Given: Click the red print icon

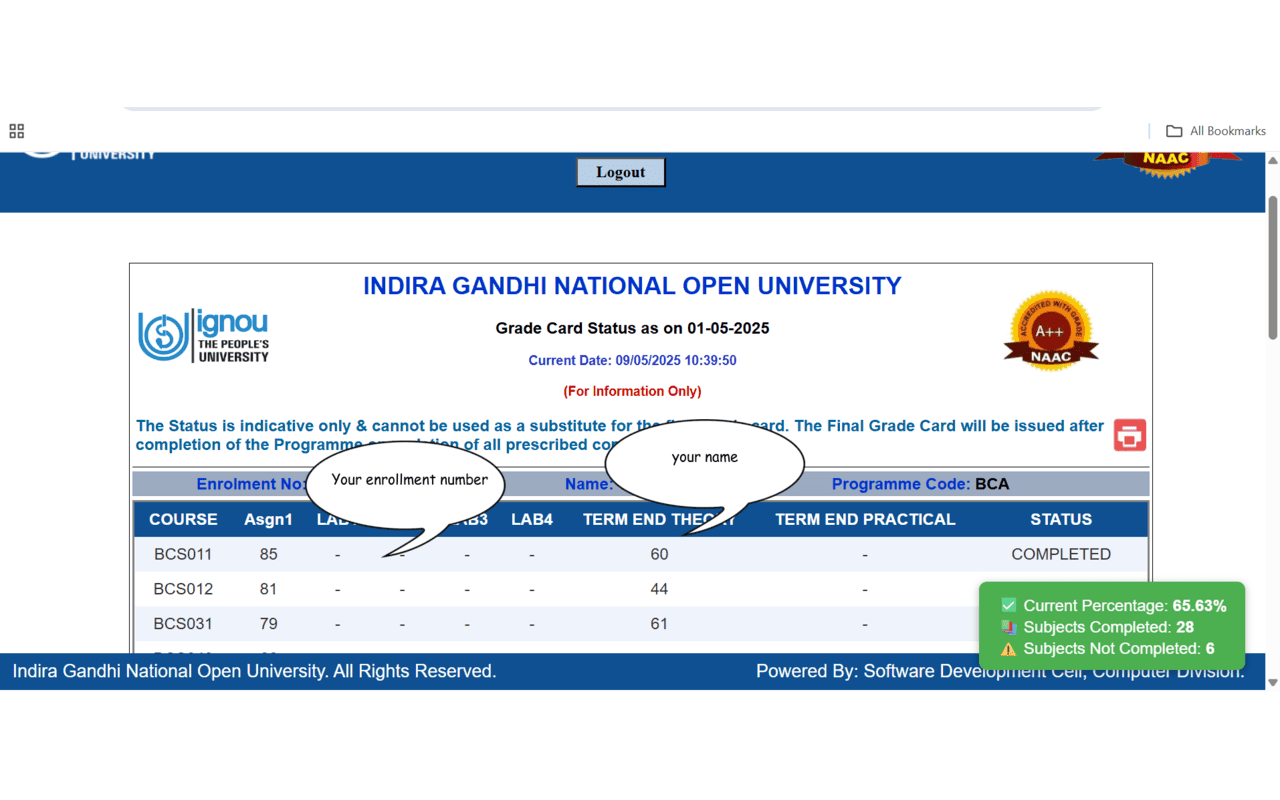Looking at the screenshot, I should [1129, 435].
